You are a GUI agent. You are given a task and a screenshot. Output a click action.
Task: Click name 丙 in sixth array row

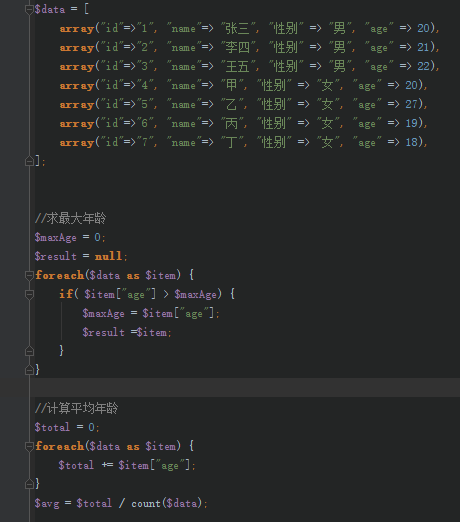[x=231, y=124]
